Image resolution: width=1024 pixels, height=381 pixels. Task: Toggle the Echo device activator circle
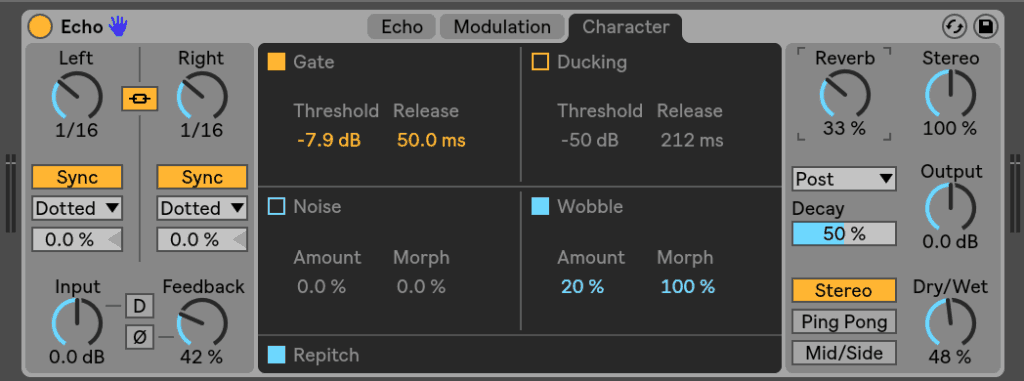[40, 27]
